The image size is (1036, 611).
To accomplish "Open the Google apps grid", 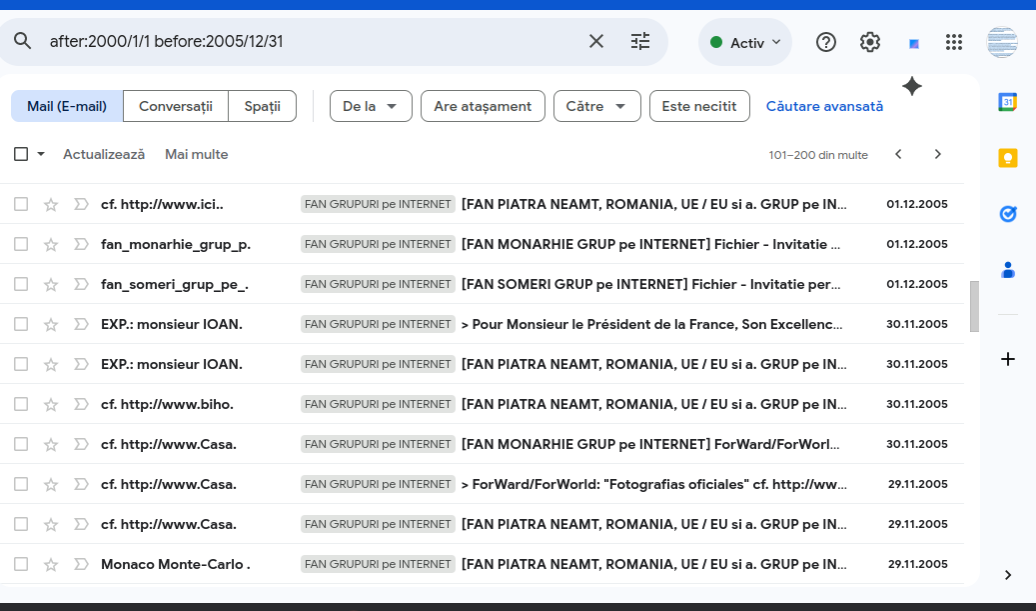I will tap(954, 42).
